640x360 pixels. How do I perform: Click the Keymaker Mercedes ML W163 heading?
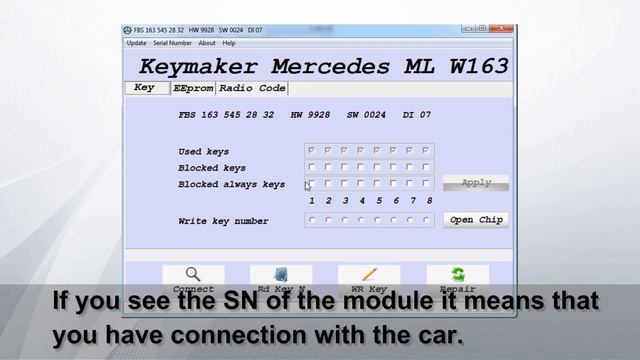324,67
